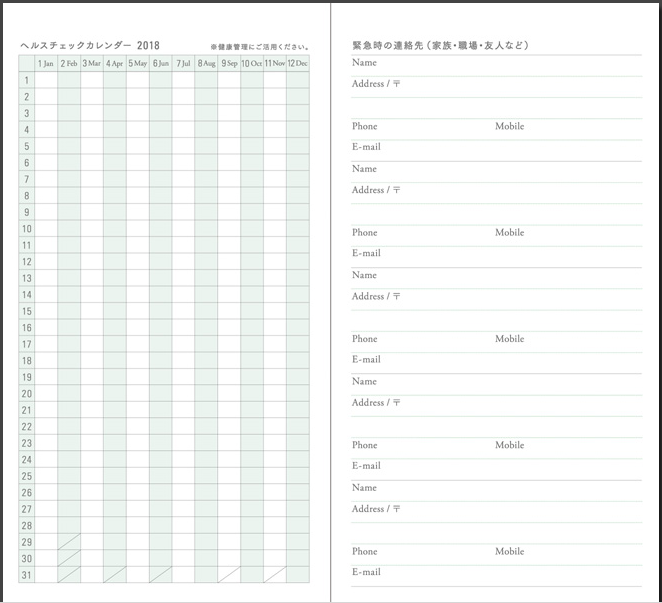Select the crossed-out Apr 31 cell
This screenshot has width=662, height=603.
(x=115, y=575)
